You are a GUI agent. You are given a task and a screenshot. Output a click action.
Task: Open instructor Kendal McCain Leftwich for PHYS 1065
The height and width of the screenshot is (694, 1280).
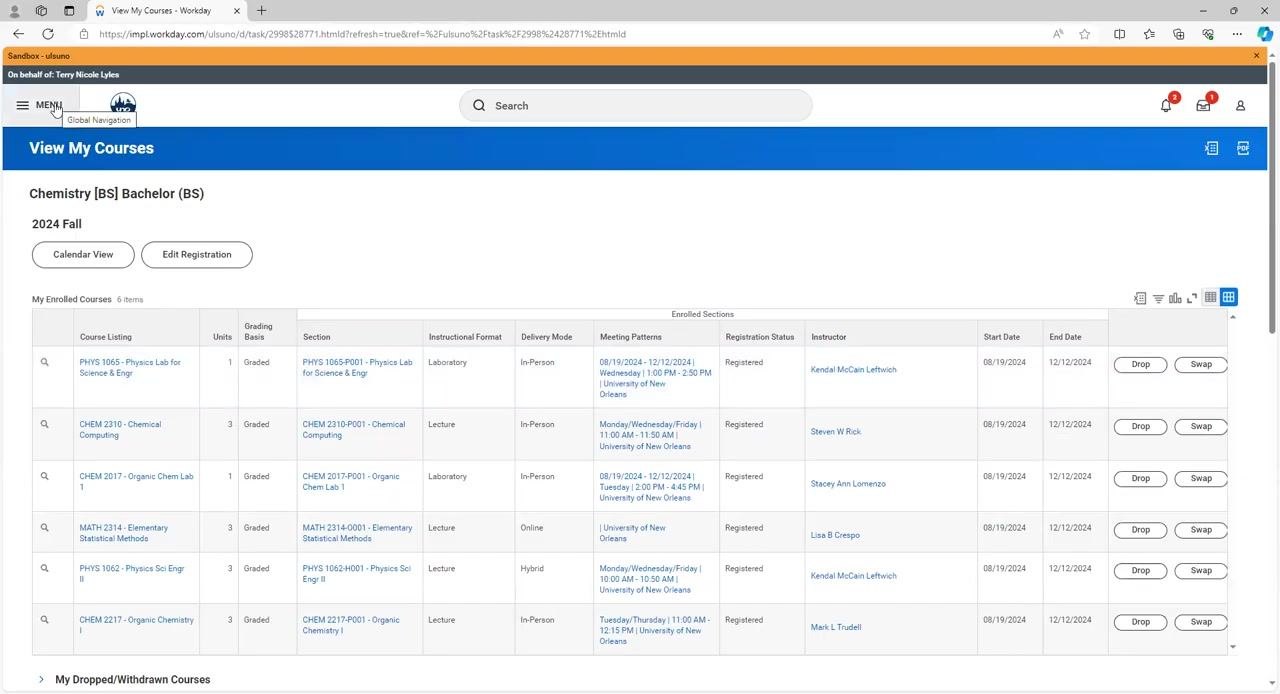pos(853,370)
